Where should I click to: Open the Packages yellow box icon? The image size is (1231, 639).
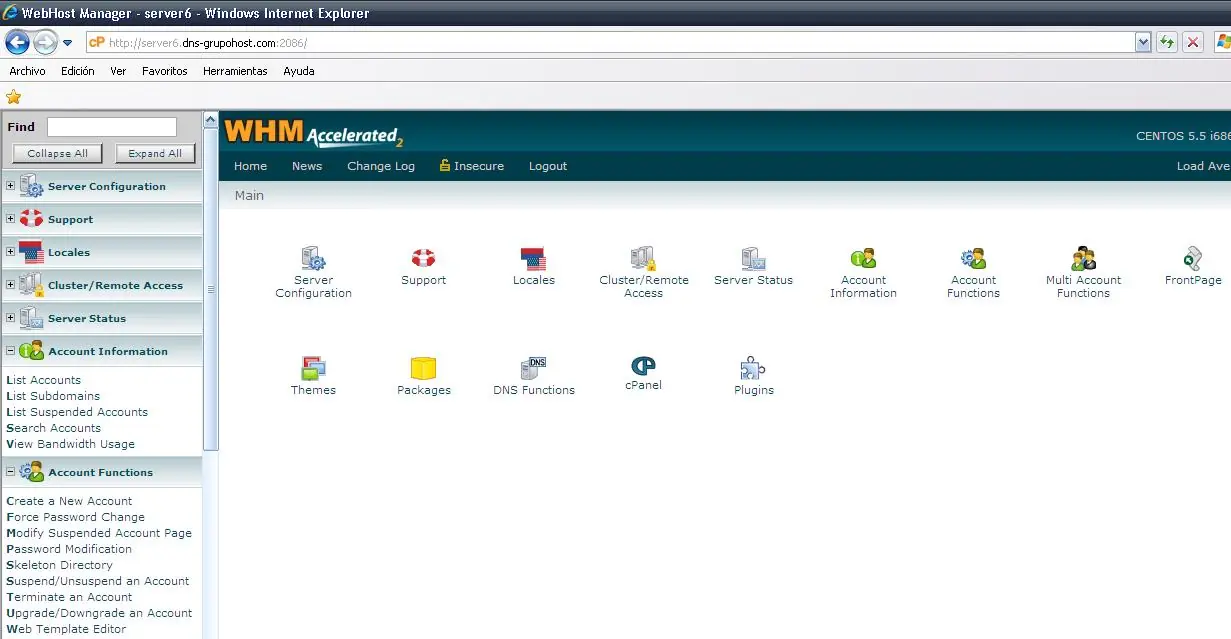pos(424,368)
